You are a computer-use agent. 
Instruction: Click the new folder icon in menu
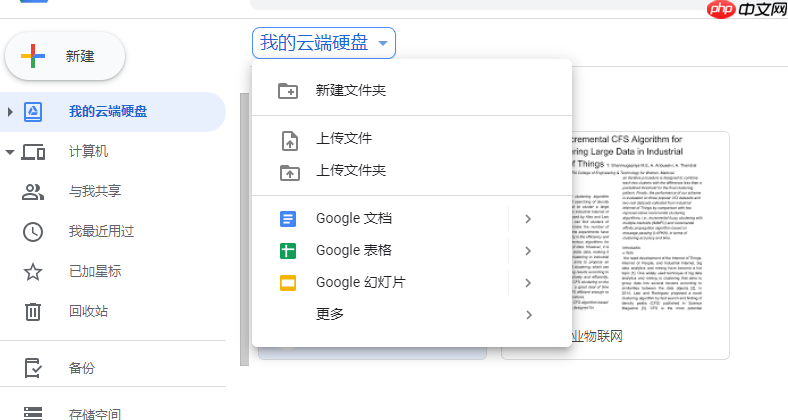[x=288, y=91]
